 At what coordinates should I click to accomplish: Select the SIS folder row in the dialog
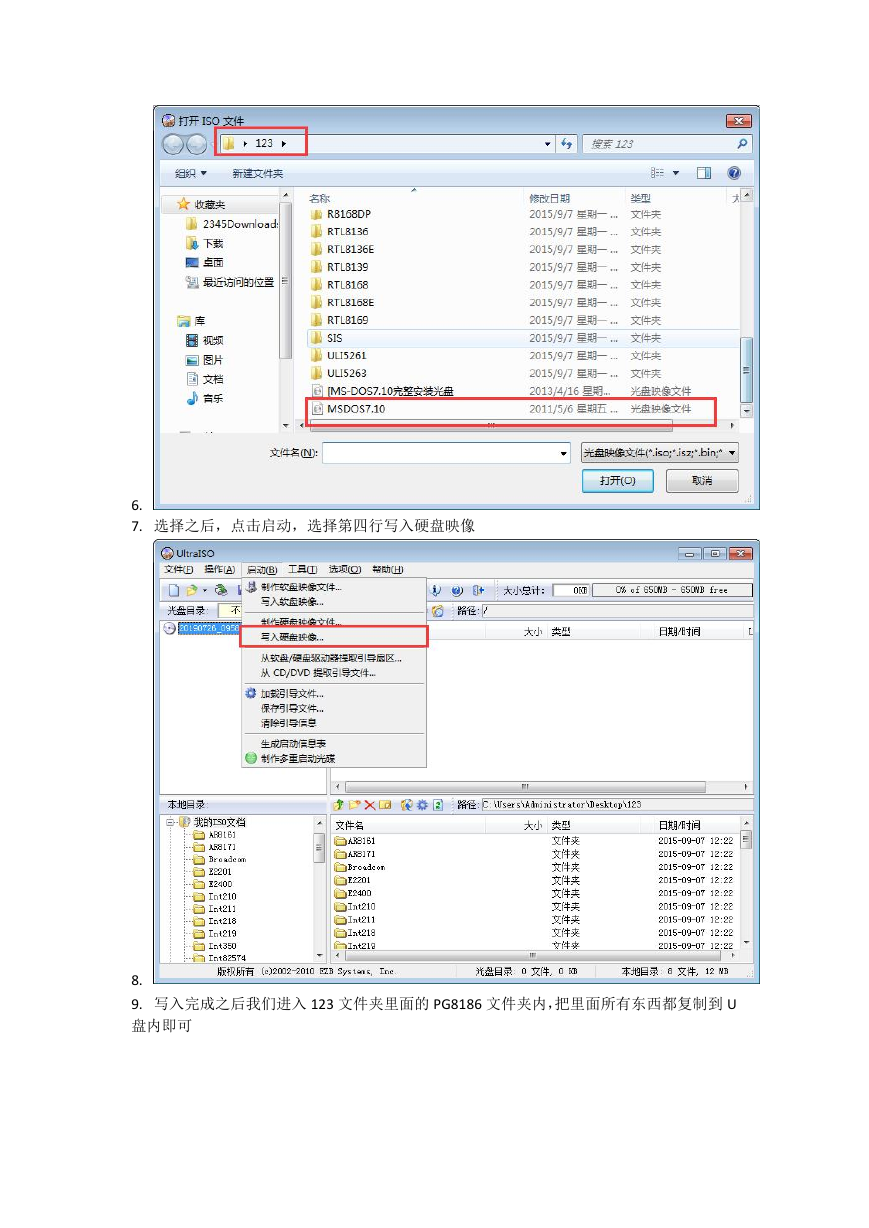524,338
